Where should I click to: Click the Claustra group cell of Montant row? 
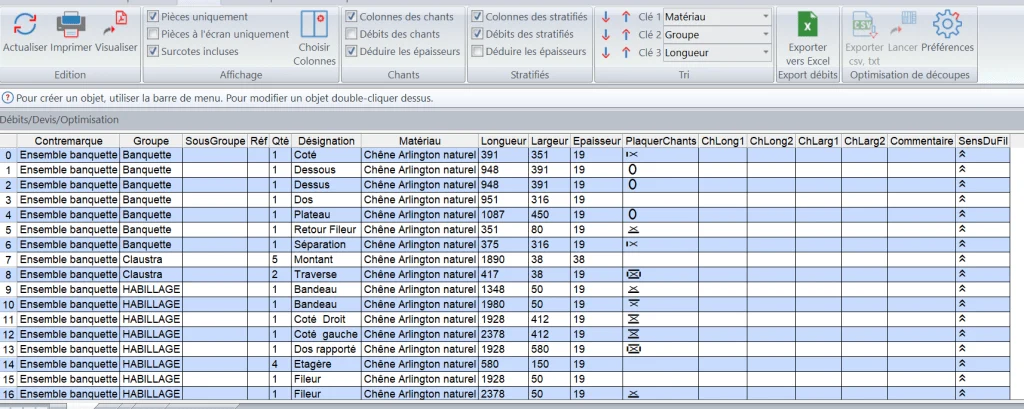coord(151,259)
